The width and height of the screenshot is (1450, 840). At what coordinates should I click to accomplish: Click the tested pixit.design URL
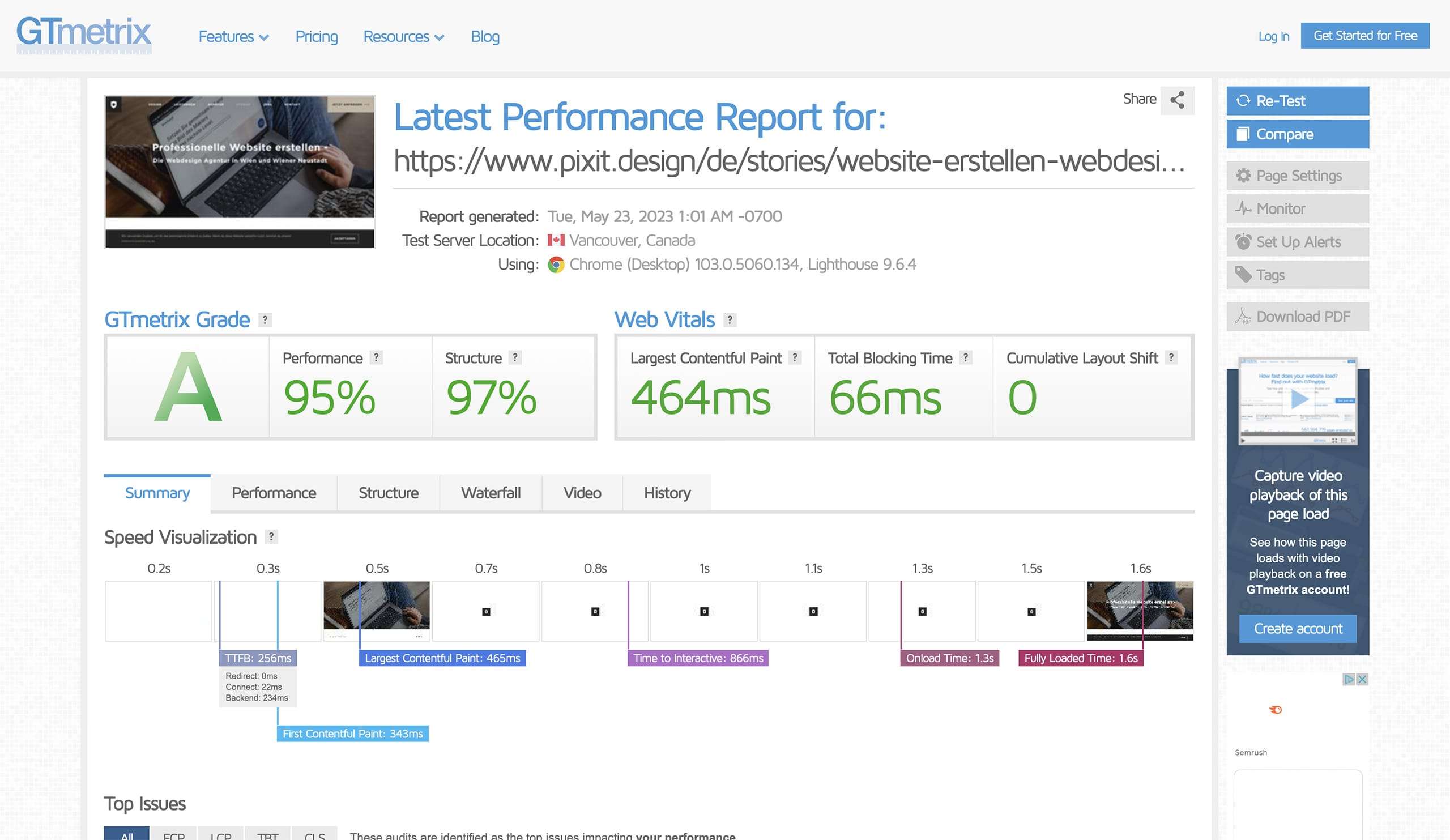click(790, 160)
